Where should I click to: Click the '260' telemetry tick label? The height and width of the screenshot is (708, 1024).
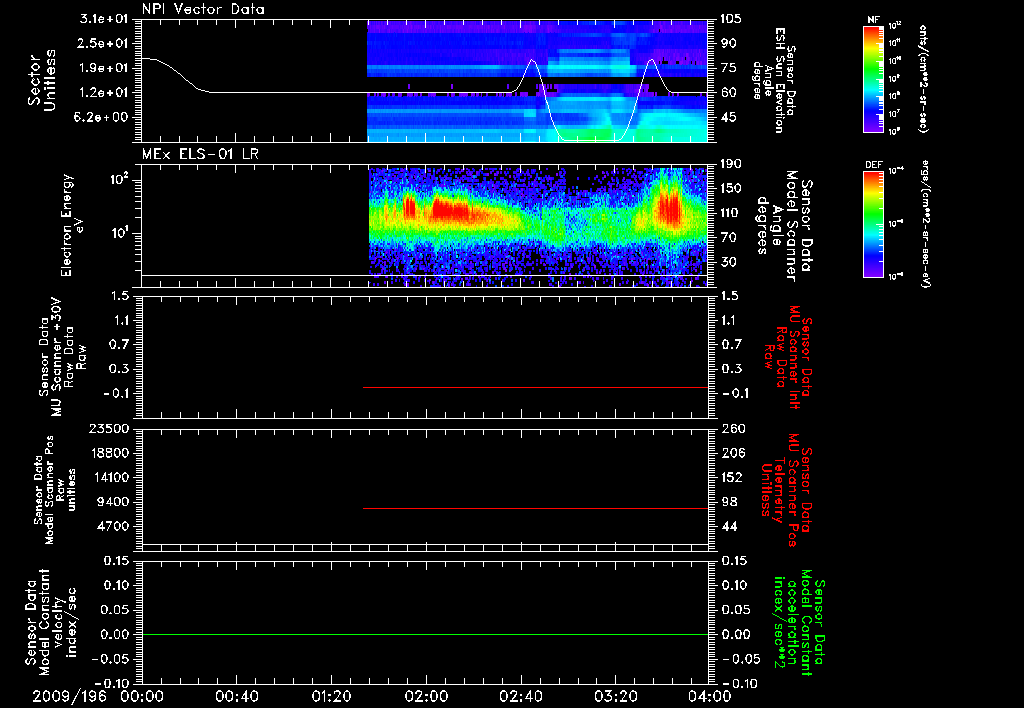[x=731, y=428]
